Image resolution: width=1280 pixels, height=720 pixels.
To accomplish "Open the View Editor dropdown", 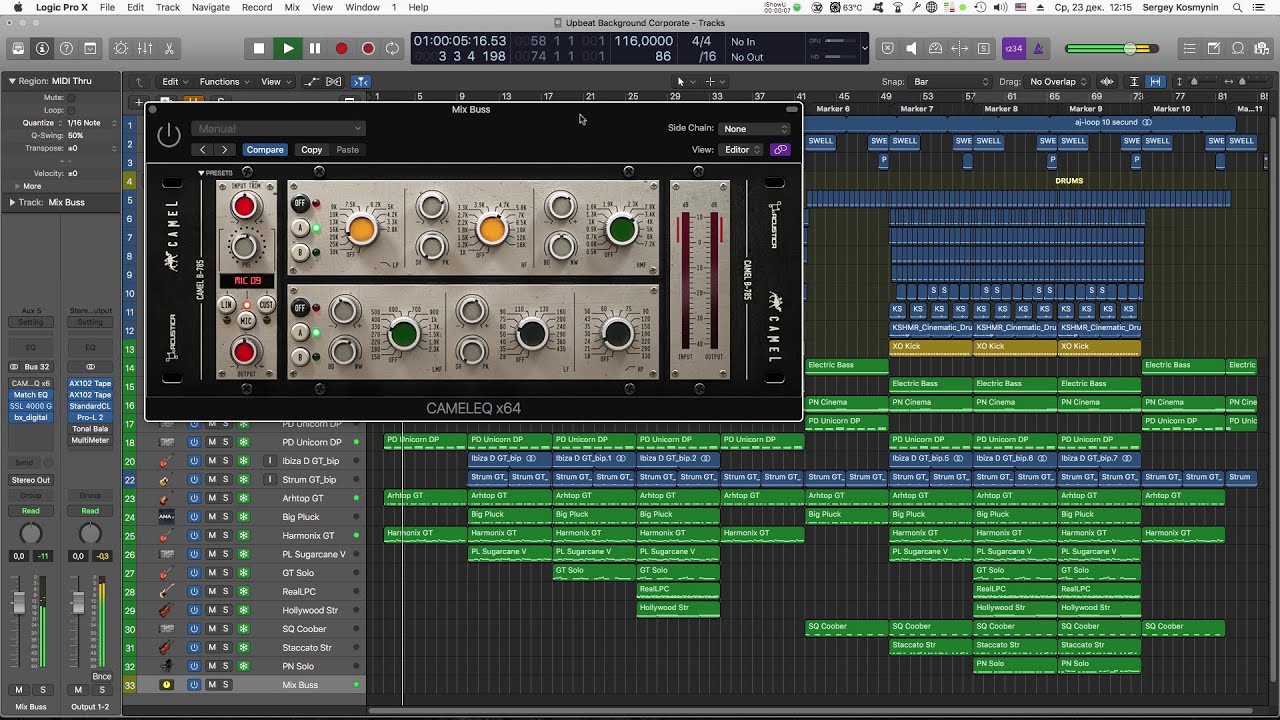I will tap(742, 150).
